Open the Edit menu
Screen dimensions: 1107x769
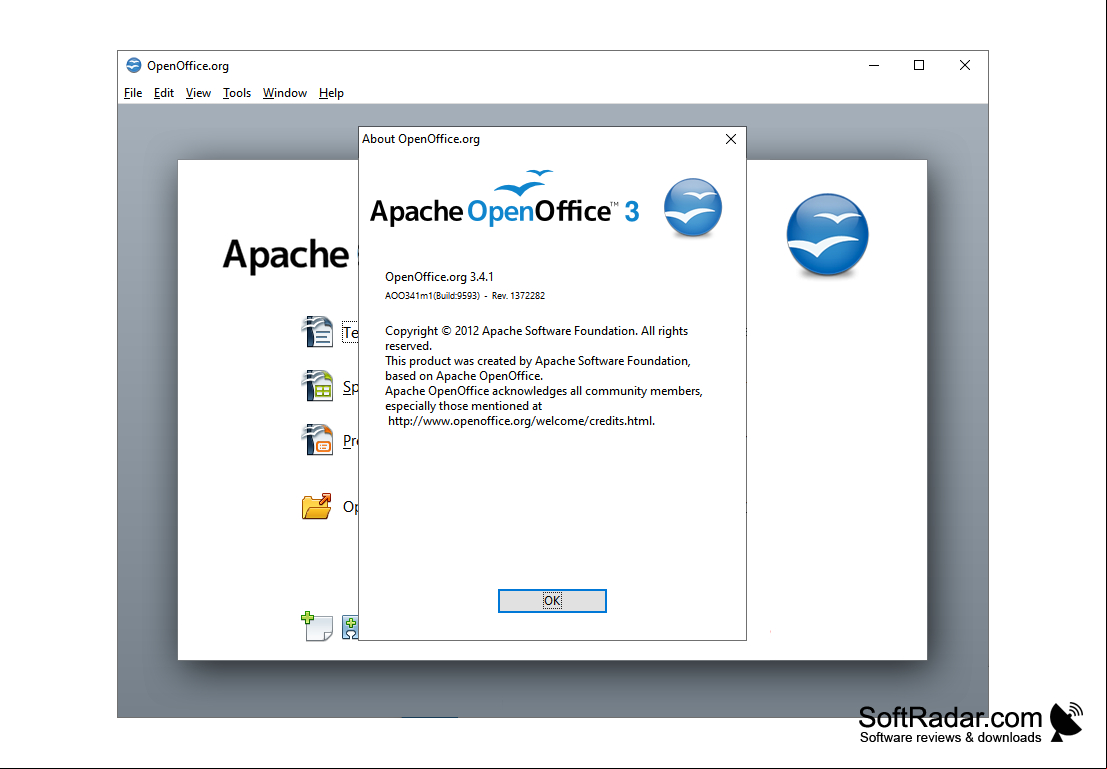[x=164, y=93]
